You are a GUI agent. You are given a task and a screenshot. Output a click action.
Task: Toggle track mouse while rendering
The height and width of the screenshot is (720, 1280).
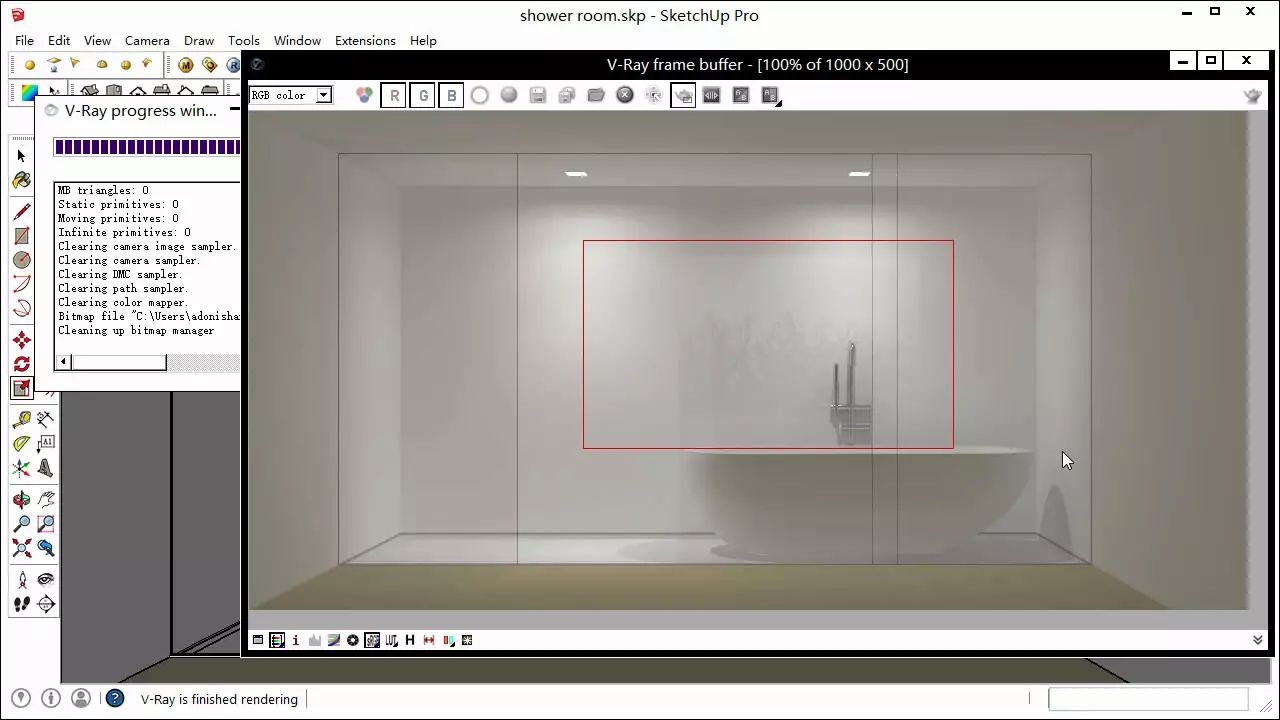(x=654, y=95)
